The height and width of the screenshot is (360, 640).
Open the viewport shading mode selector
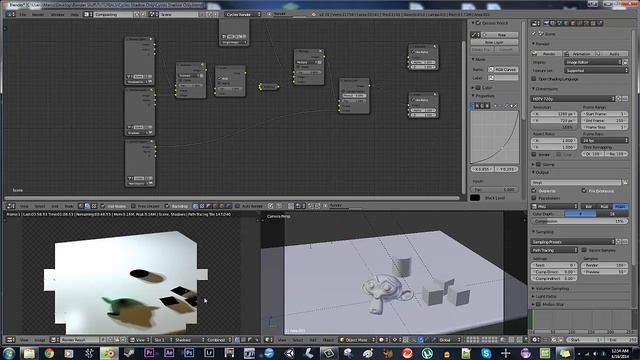point(382,340)
